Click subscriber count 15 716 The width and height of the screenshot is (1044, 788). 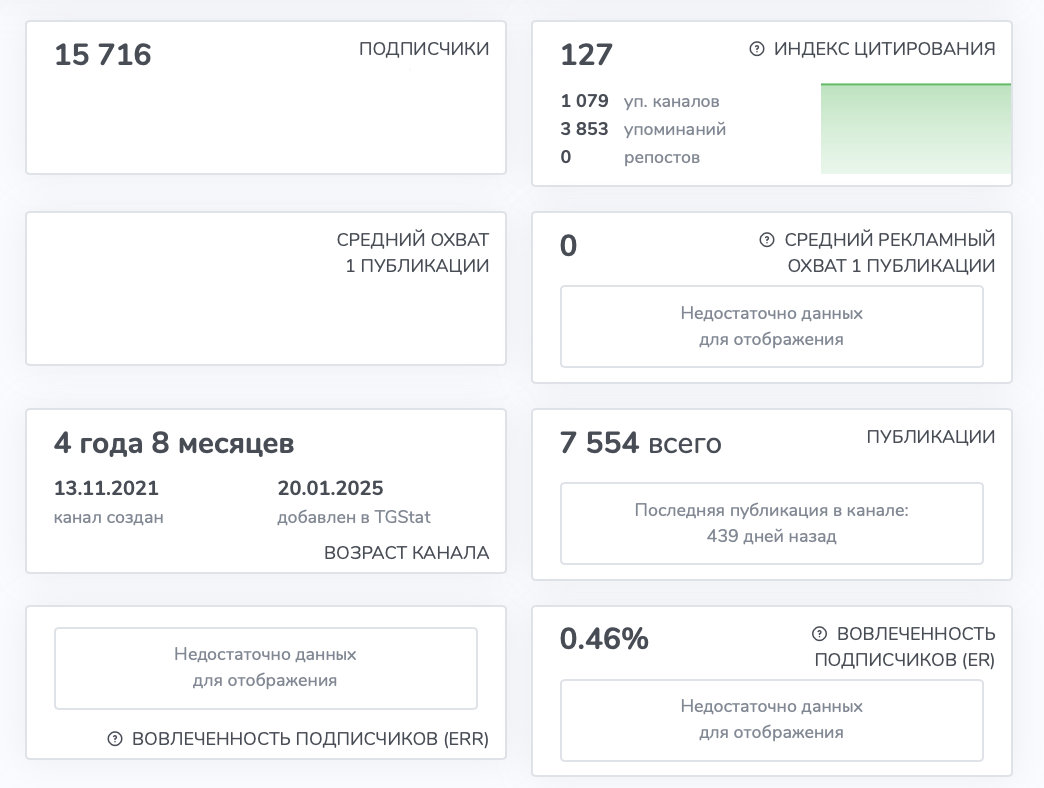tap(103, 55)
